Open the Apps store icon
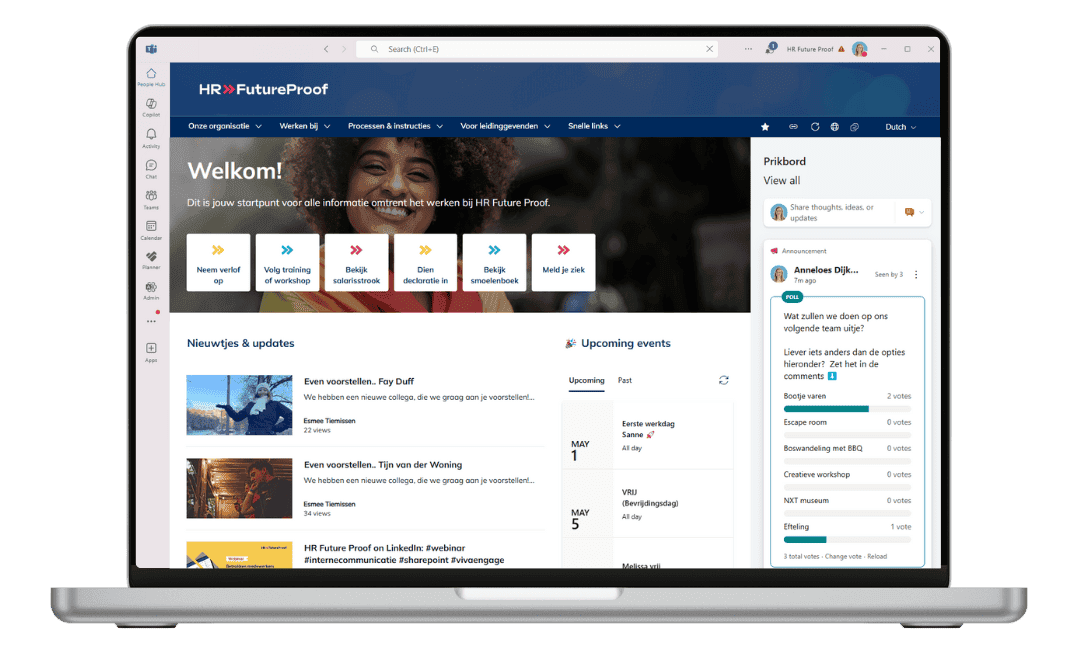 click(x=151, y=351)
